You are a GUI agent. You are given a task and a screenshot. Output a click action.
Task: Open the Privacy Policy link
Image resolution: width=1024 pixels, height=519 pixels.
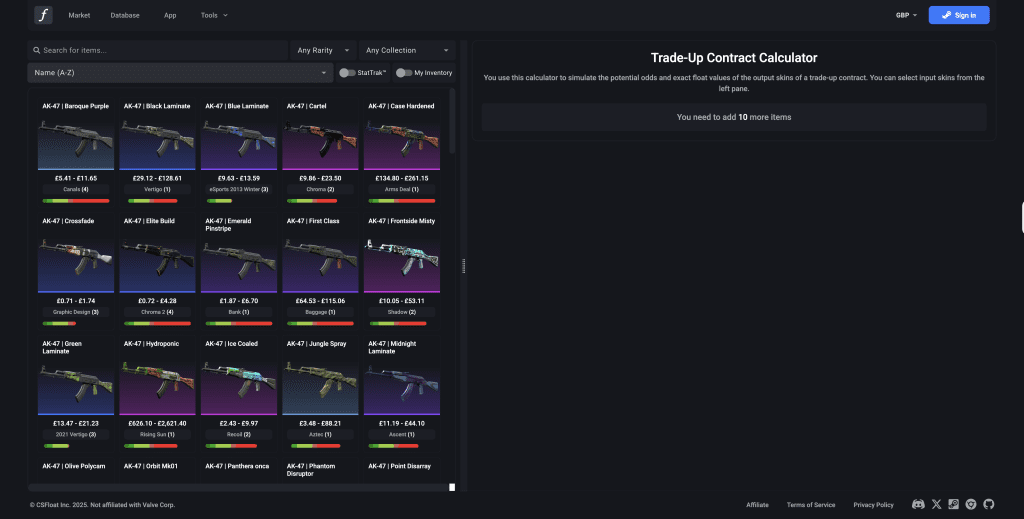tap(873, 505)
